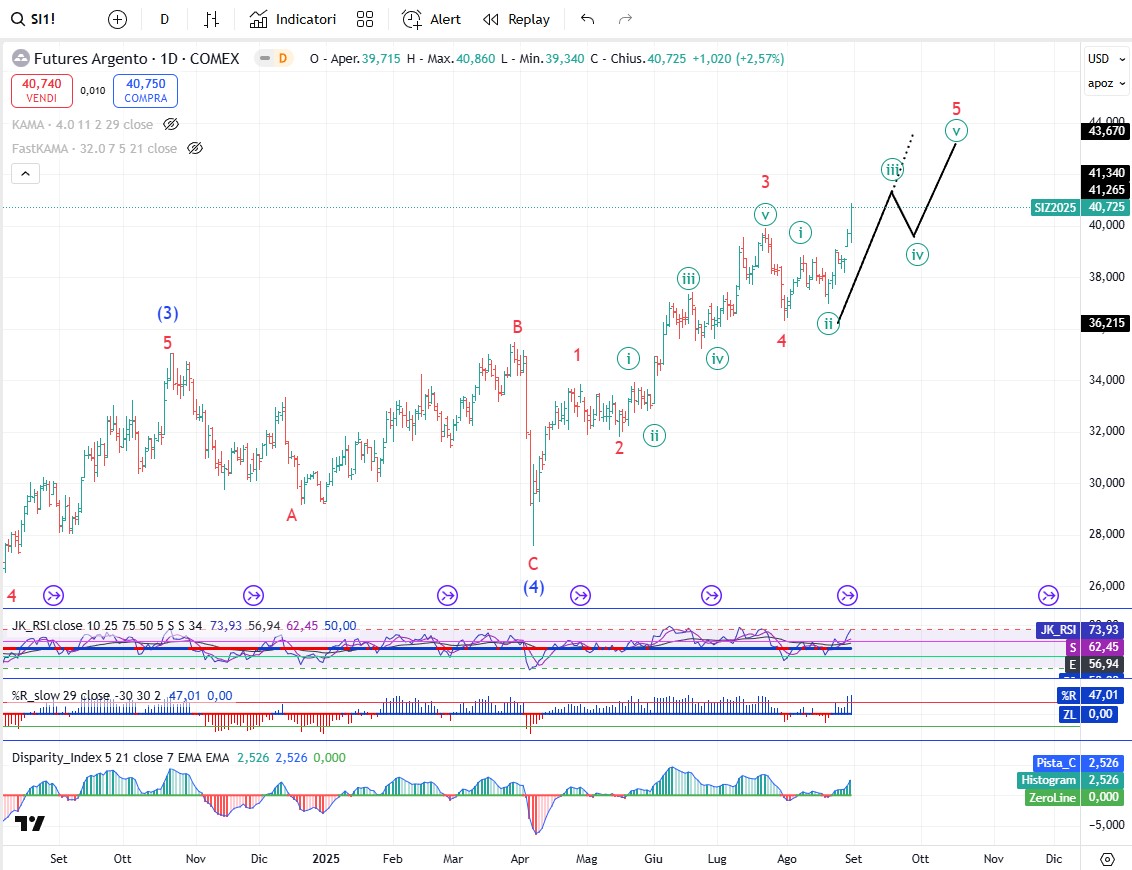Open the layout grid templates icon

point(365,19)
